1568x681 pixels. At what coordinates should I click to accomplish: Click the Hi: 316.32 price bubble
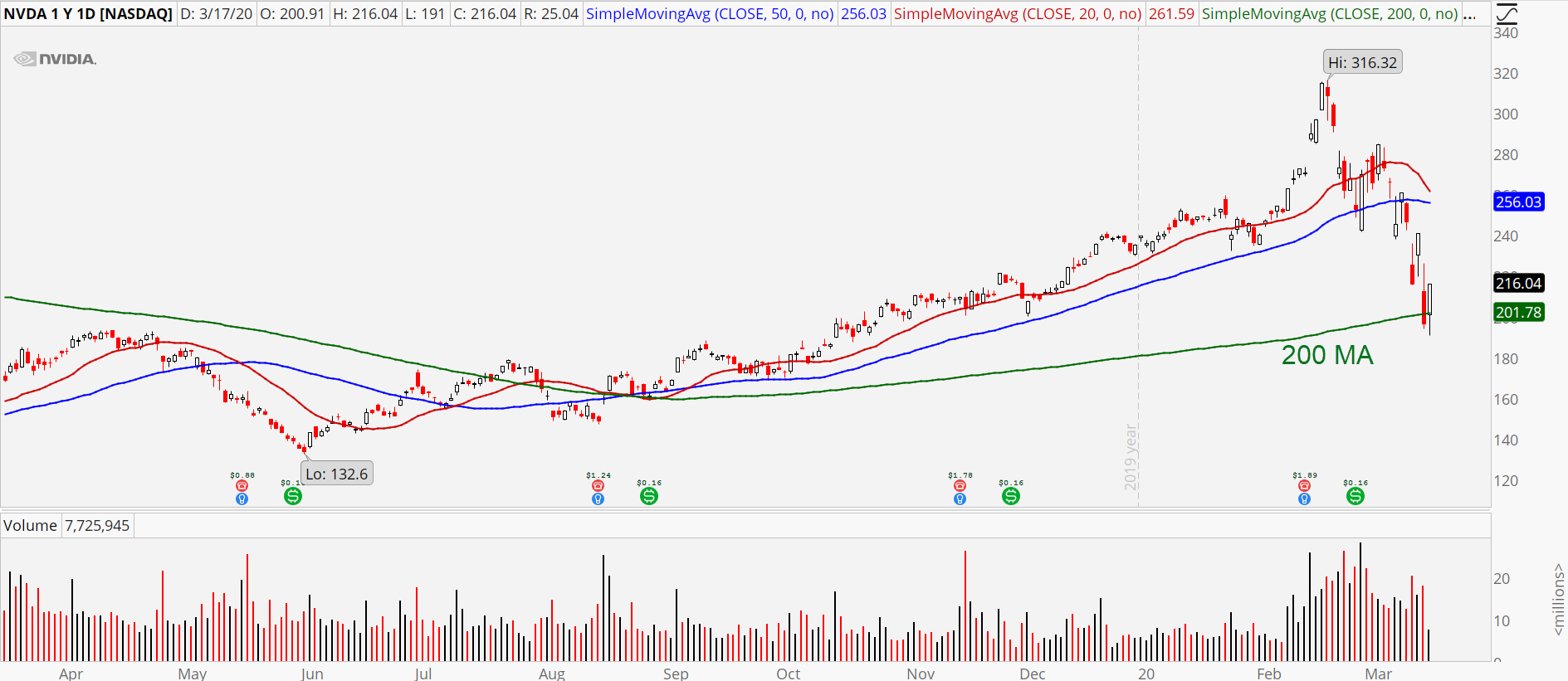click(x=1362, y=62)
